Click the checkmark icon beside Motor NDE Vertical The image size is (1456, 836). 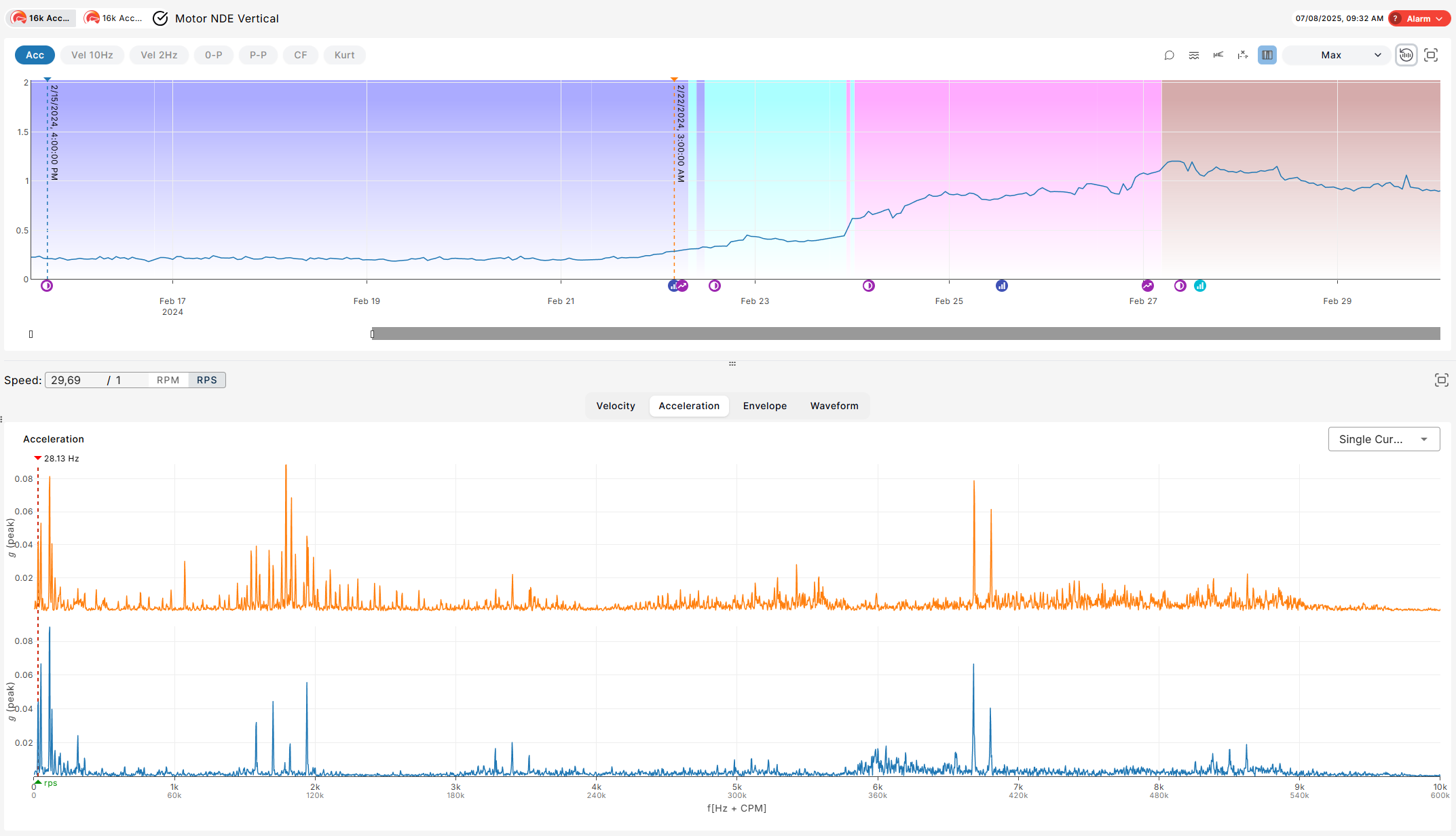160,18
